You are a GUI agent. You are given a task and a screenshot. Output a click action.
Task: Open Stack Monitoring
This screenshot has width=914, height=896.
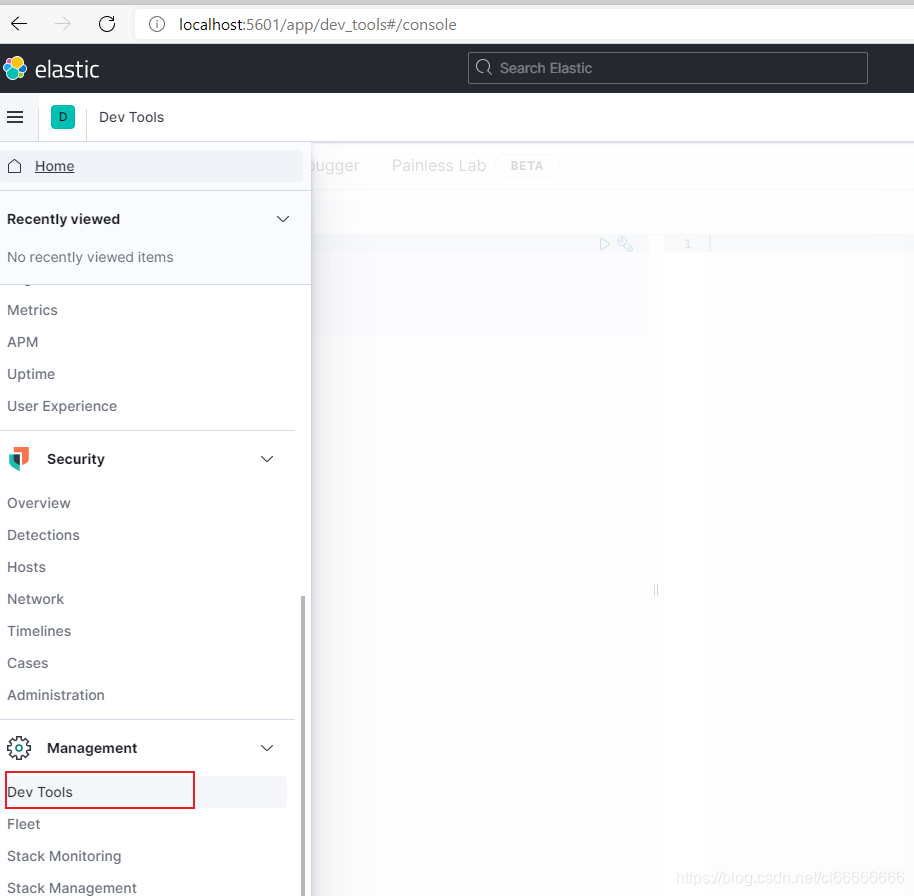click(64, 856)
